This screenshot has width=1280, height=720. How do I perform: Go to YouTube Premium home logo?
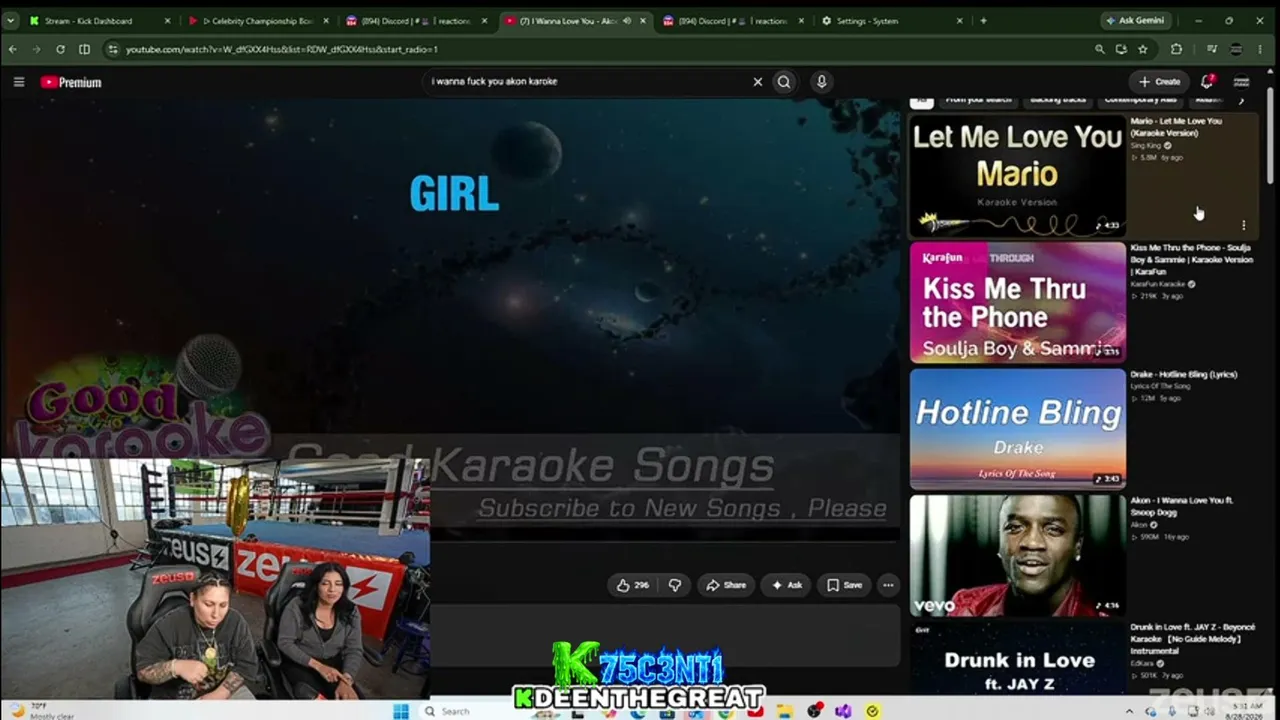(71, 82)
